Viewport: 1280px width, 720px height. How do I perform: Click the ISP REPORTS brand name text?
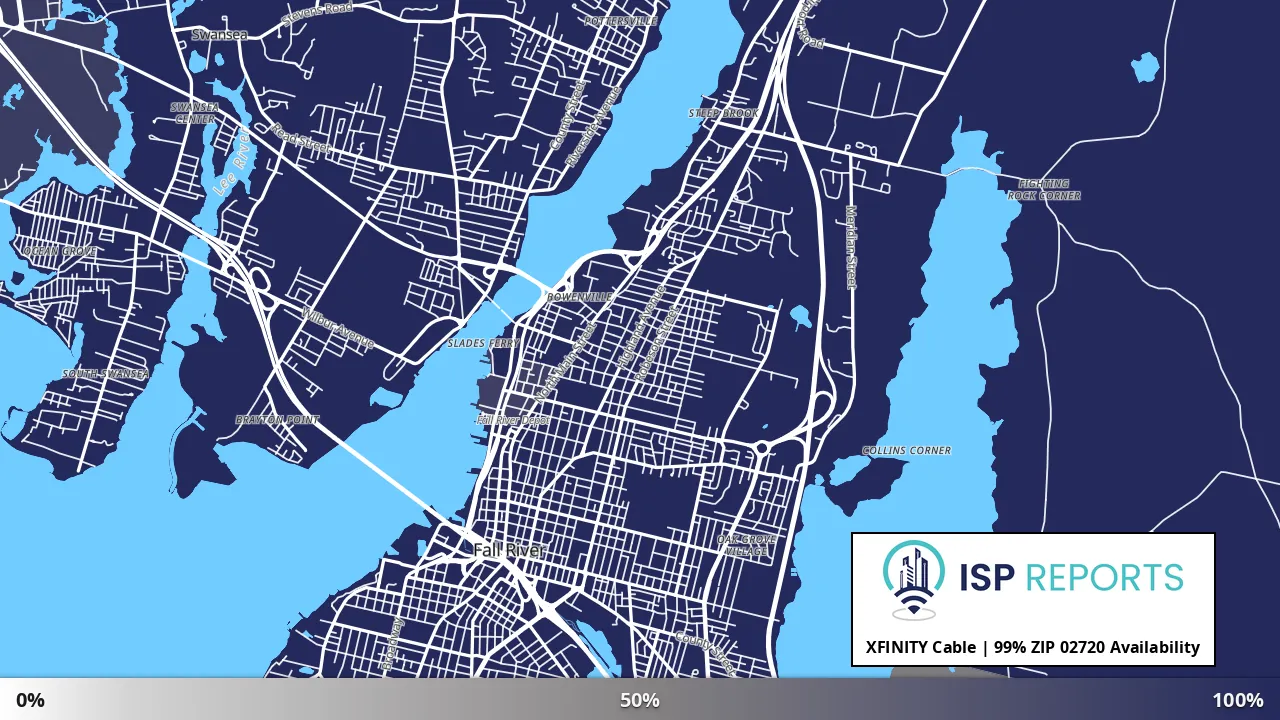coord(1071,578)
